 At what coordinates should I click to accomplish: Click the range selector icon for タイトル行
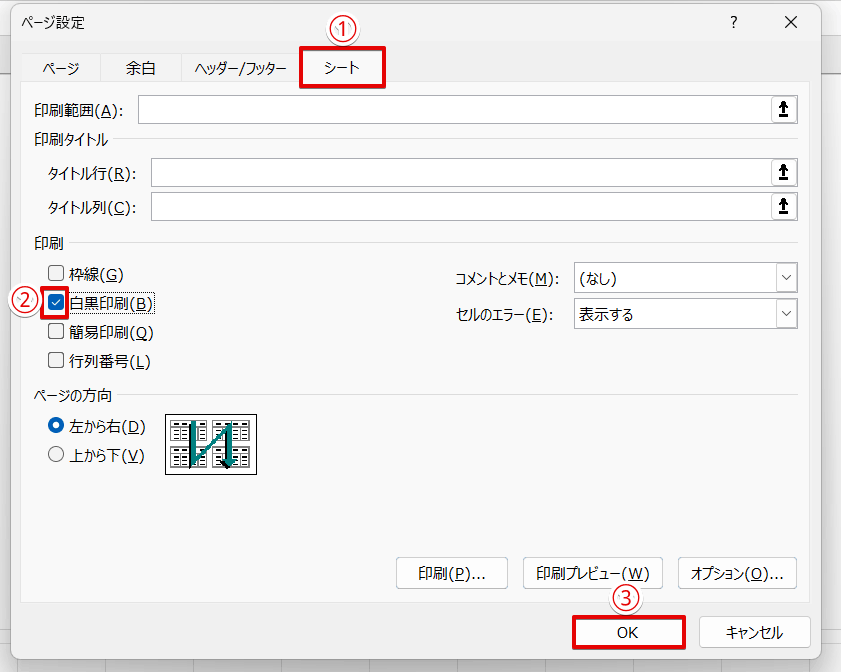[786, 172]
